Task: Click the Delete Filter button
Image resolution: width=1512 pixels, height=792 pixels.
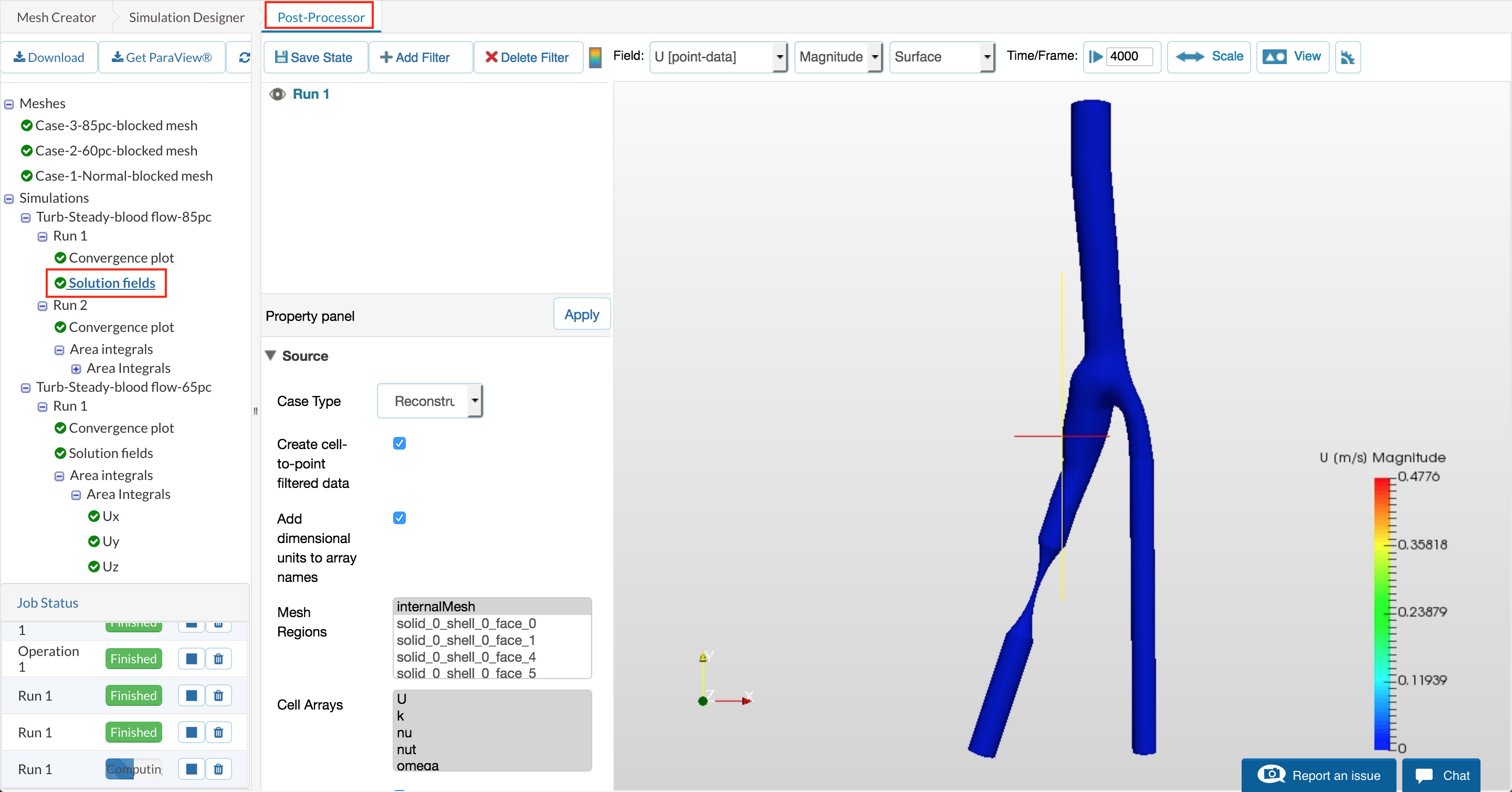Action: (527, 57)
